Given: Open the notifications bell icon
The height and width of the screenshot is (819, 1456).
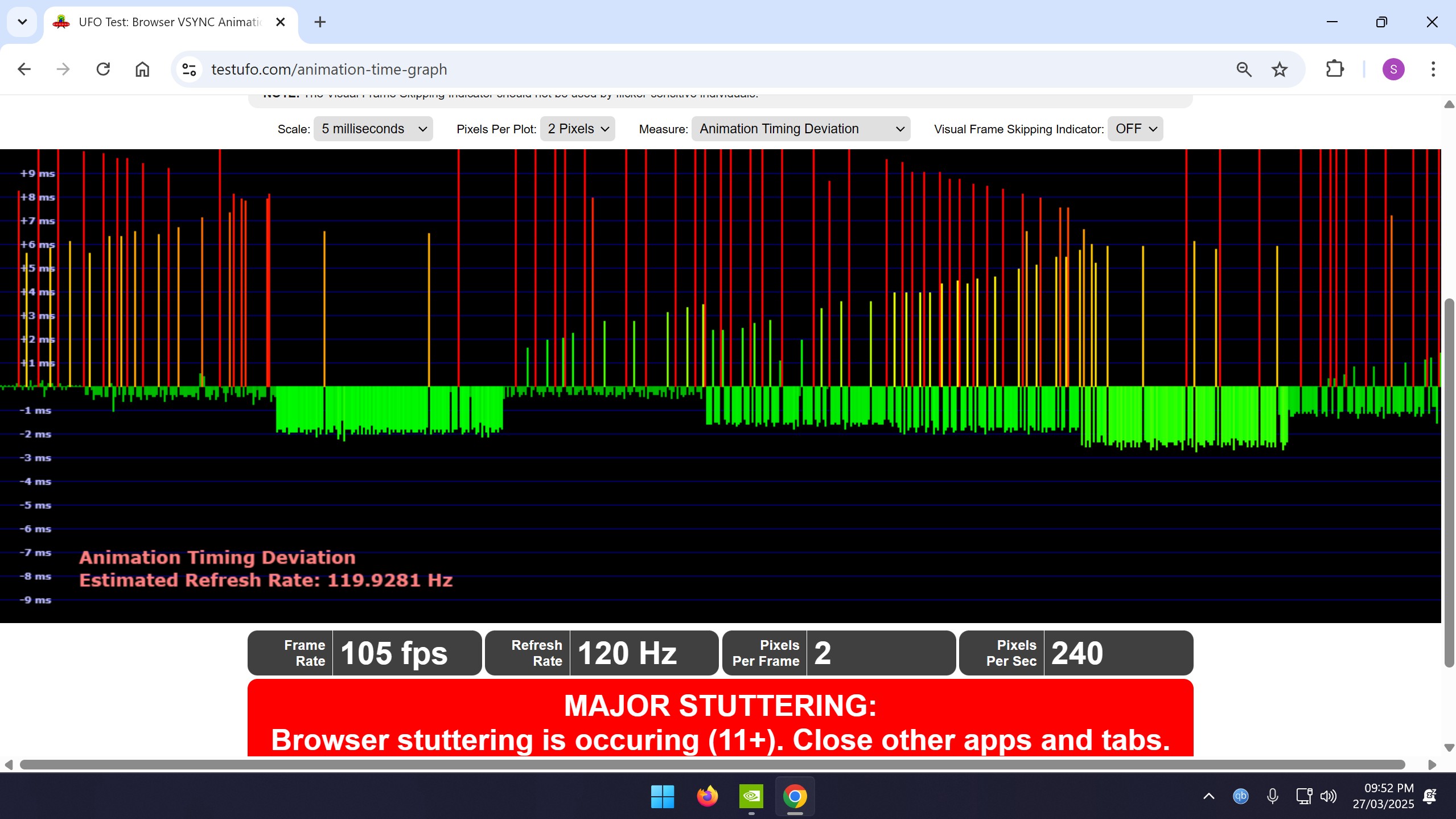Looking at the screenshot, I should [x=1430, y=796].
